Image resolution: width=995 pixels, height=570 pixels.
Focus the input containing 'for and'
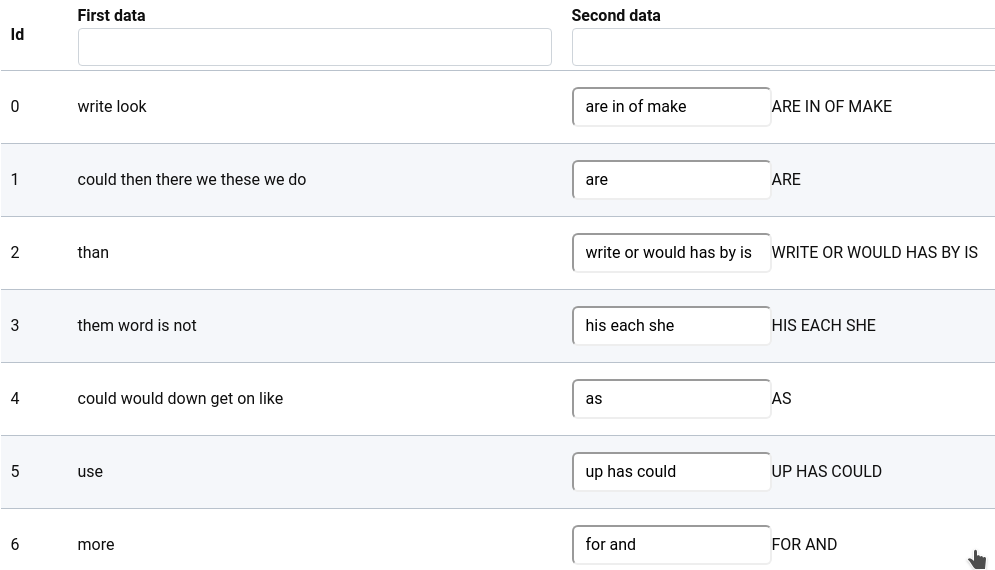point(671,545)
